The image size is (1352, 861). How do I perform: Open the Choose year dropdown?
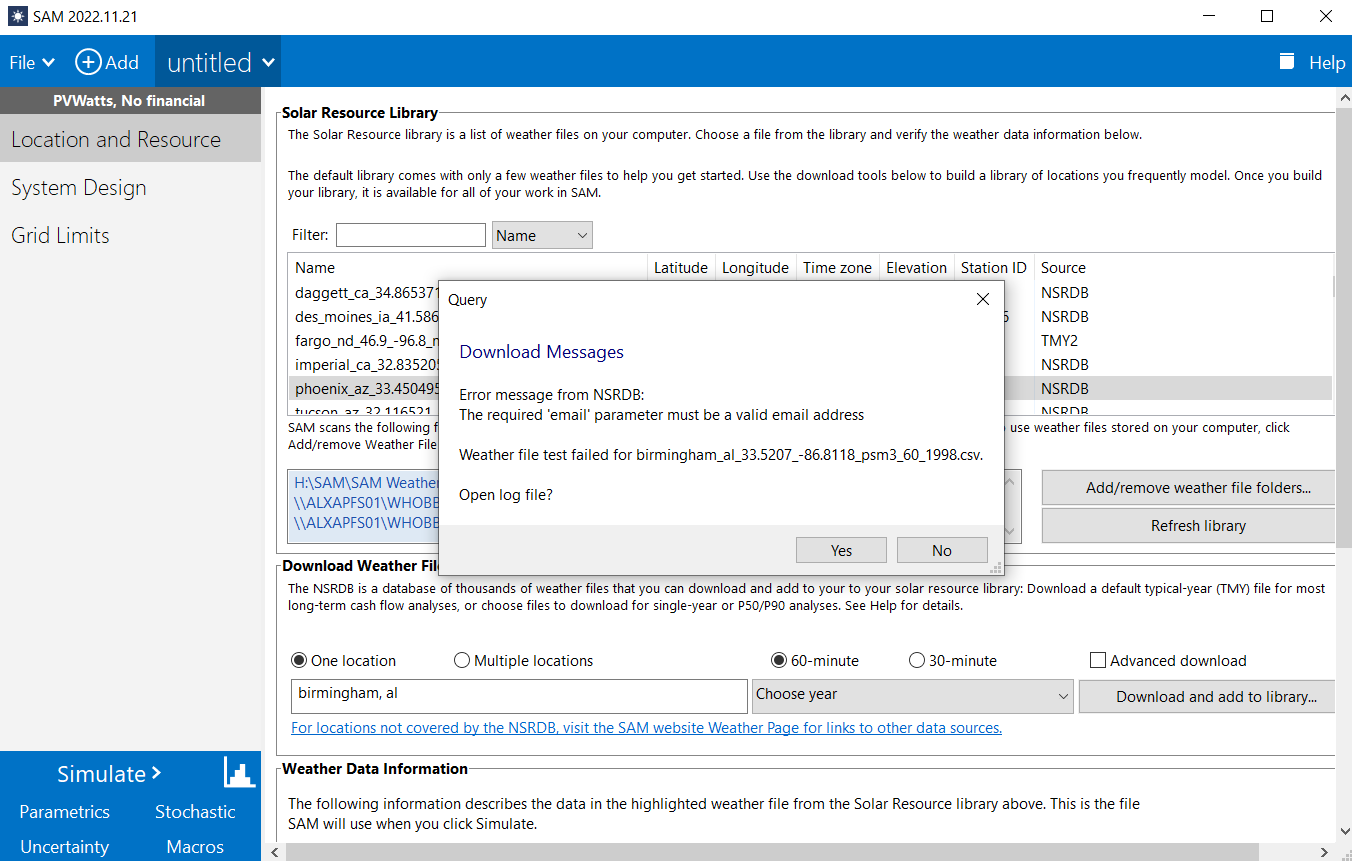click(x=911, y=696)
